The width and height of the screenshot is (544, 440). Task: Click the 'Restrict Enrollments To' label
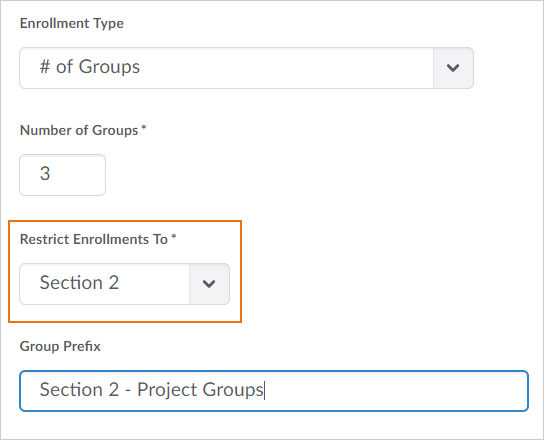(x=94, y=239)
